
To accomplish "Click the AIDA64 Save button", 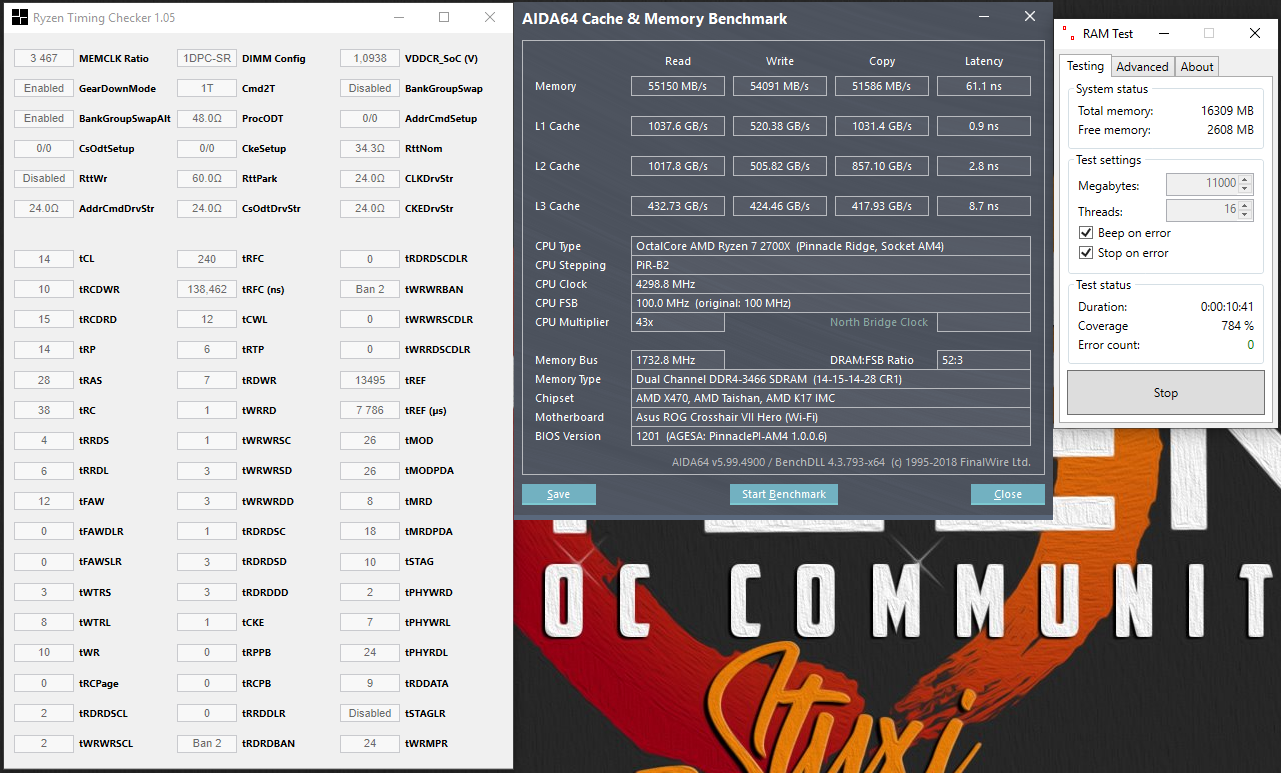I will [x=559, y=494].
